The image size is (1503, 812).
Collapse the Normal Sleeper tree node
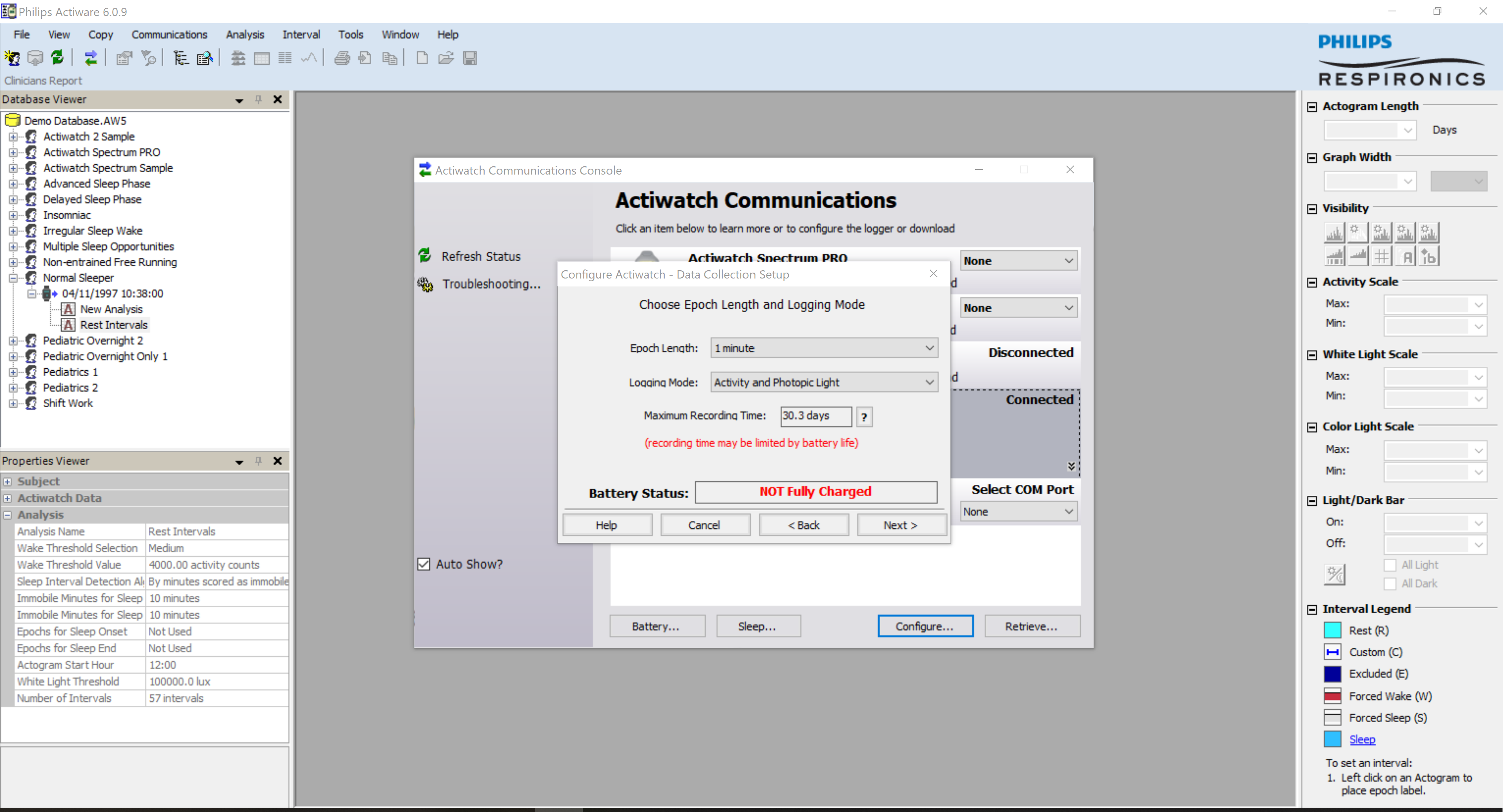[13, 278]
